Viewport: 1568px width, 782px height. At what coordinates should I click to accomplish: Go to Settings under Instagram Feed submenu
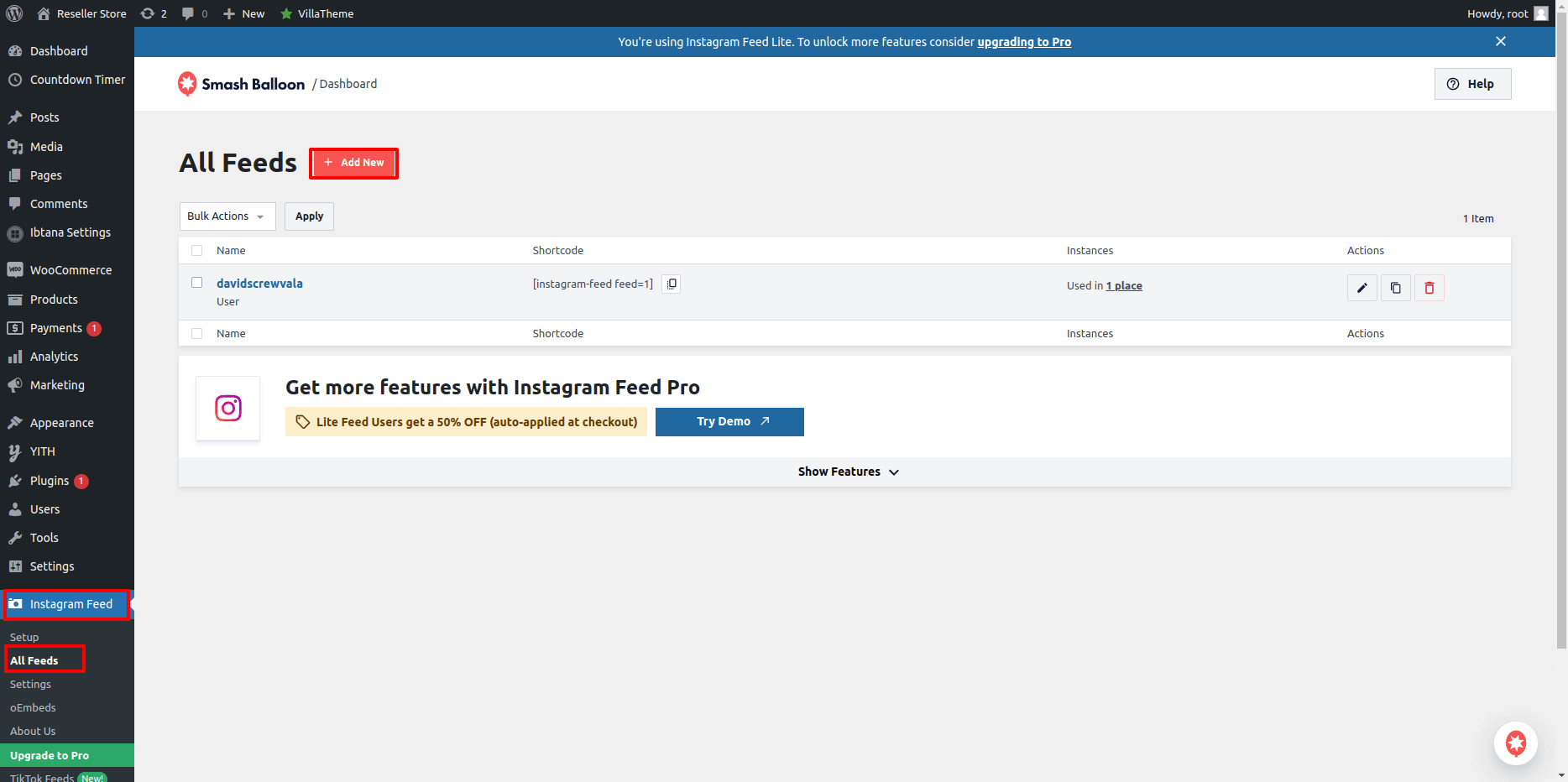coord(30,684)
